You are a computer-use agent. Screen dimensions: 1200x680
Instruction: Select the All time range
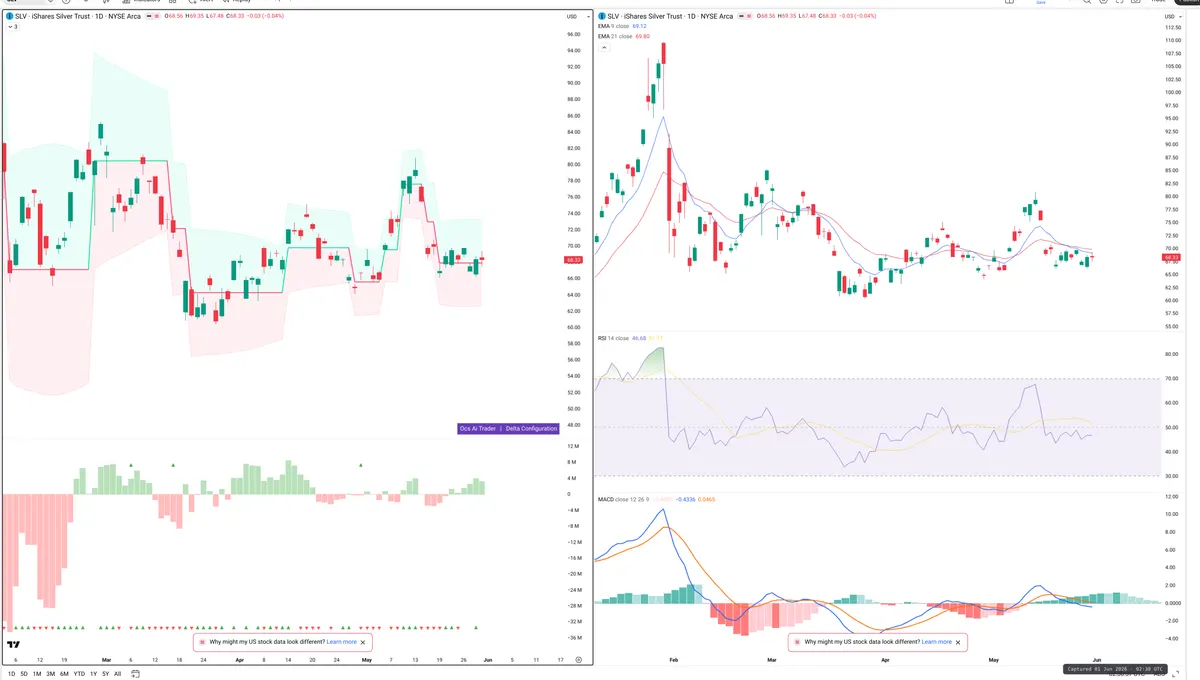pos(117,674)
